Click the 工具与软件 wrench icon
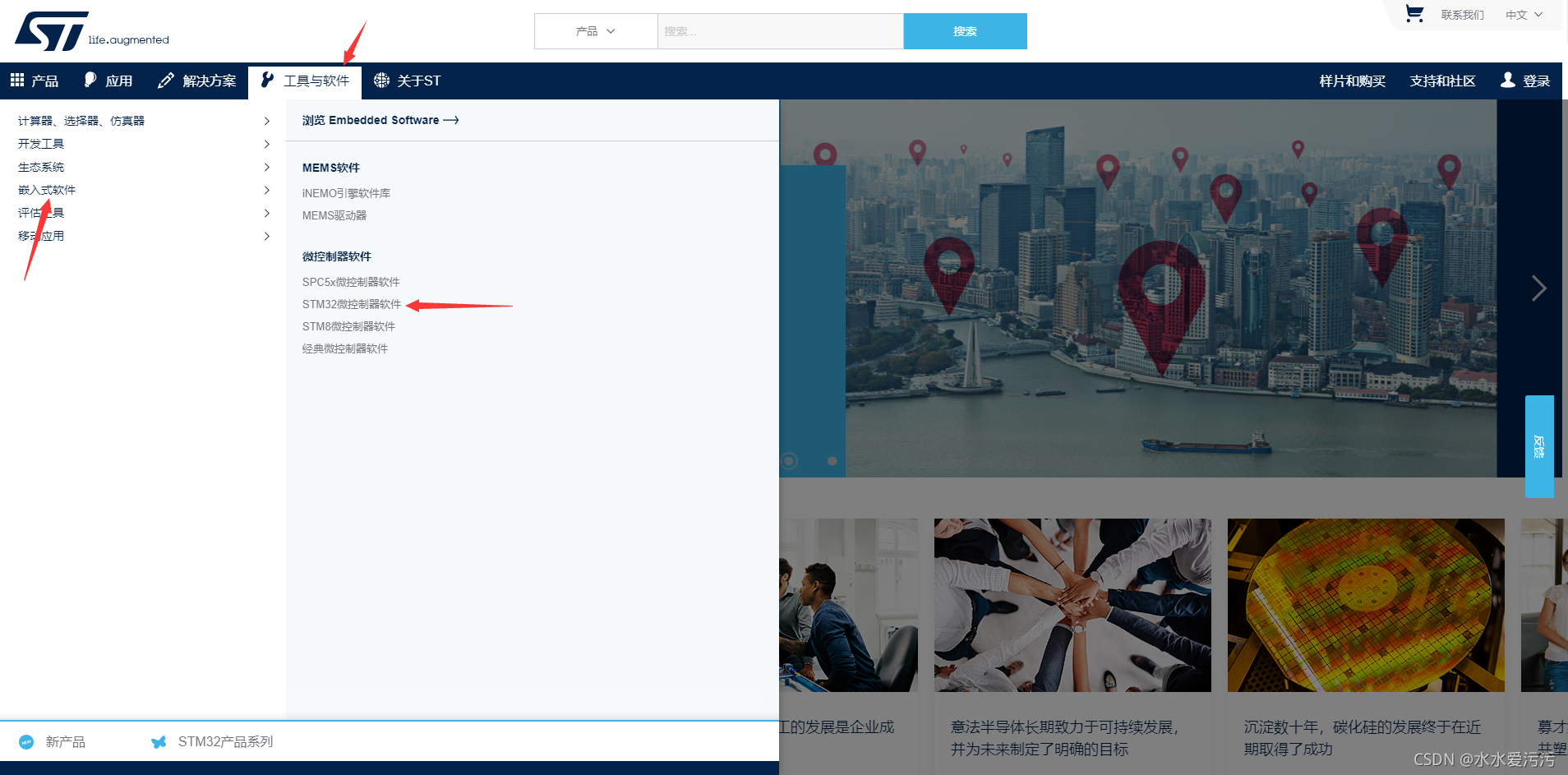The image size is (1568, 775). (x=267, y=80)
